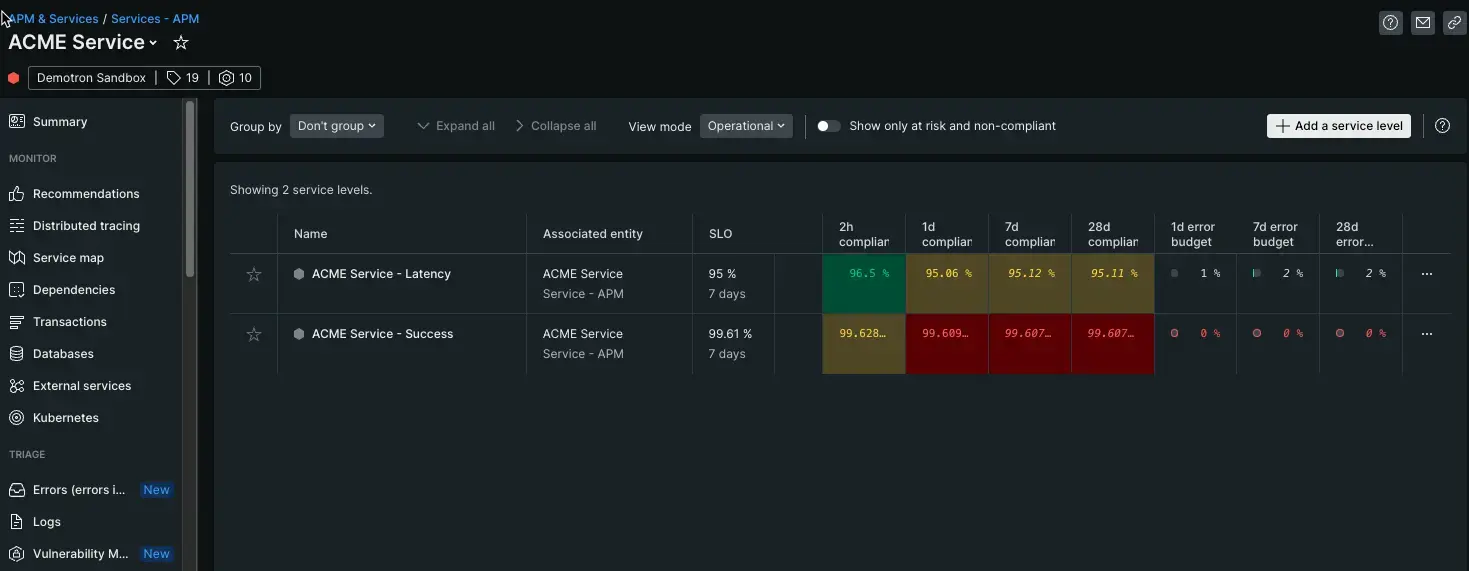This screenshot has width=1469, height=571.
Task: Select Transactions in the sidebar
Action: [69, 322]
